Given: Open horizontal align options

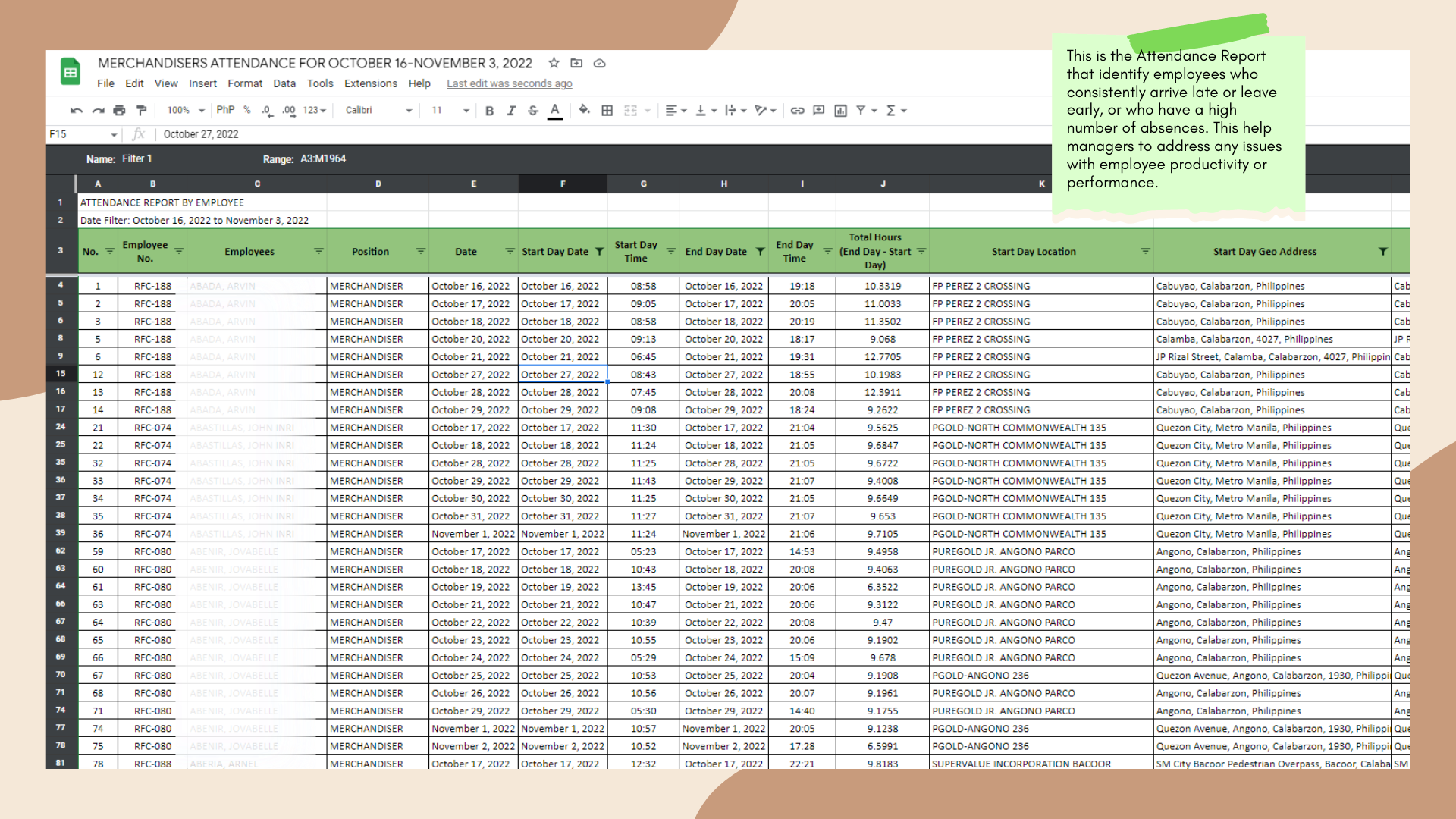Looking at the screenshot, I should (x=675, y=111).
